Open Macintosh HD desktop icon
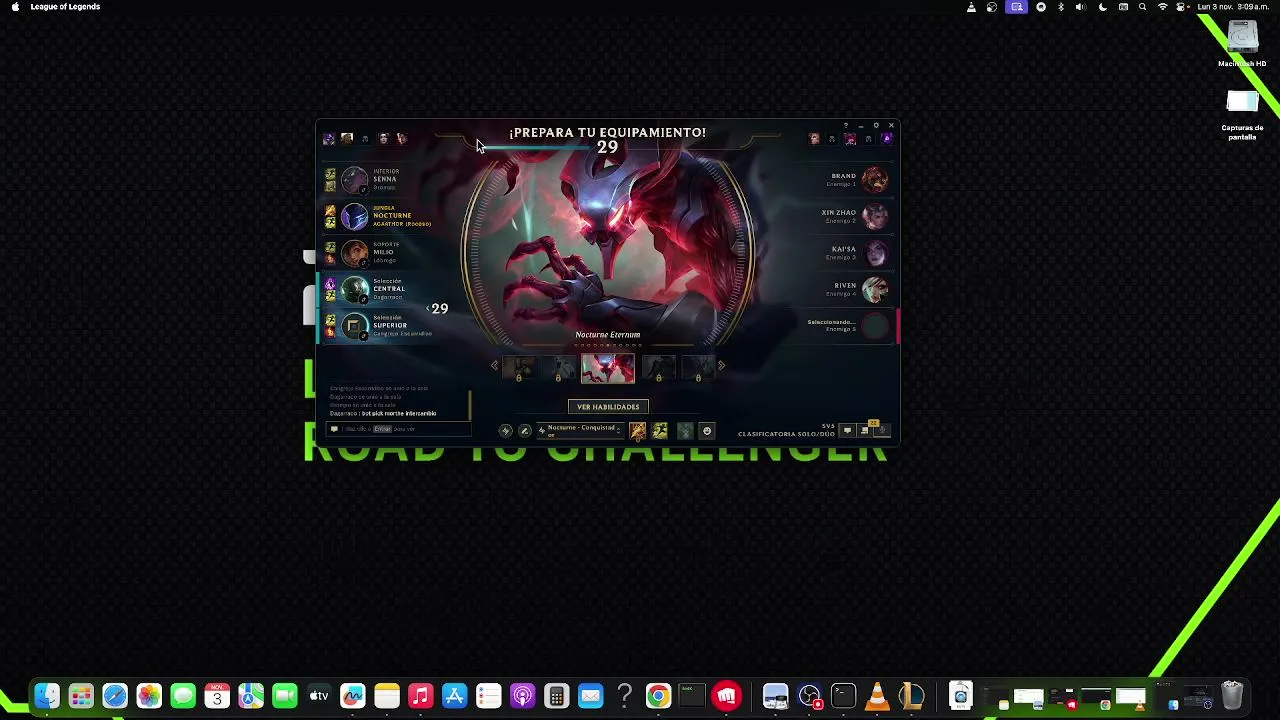1280x720 pixels. point(1242,44)
